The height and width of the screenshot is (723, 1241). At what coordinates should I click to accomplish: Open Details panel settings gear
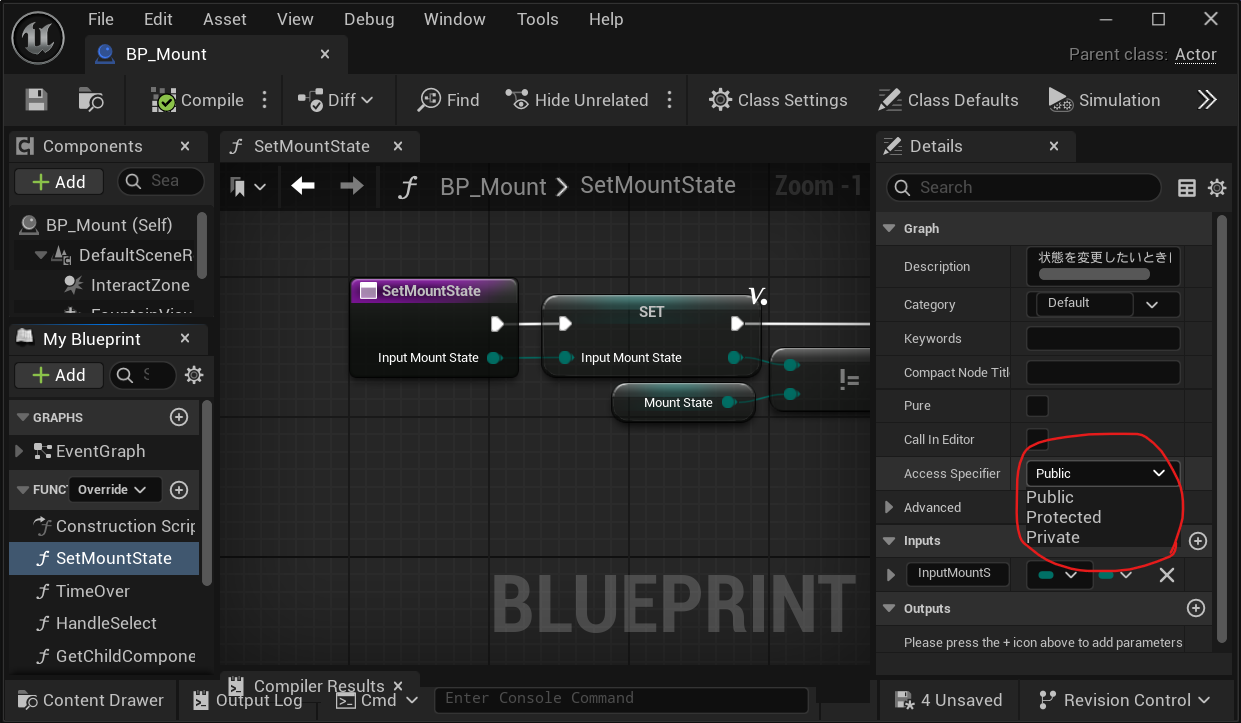(1217, 188)
